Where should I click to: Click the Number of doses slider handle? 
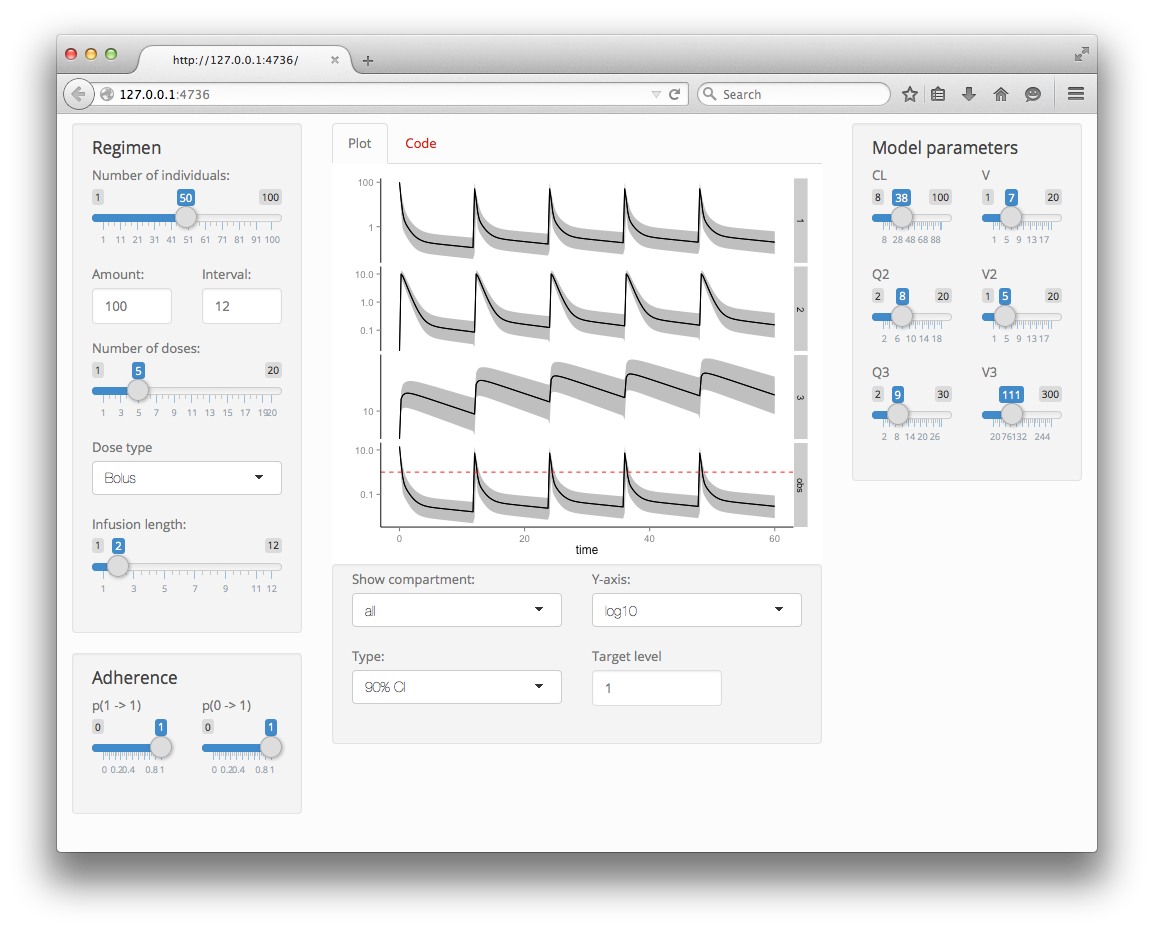138,390
